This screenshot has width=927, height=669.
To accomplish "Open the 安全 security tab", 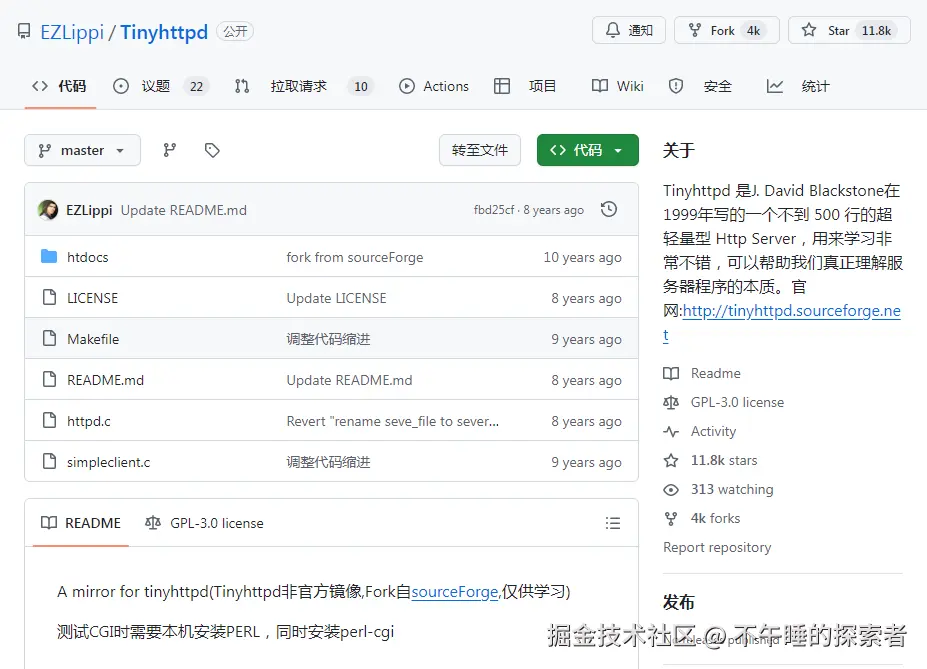I will [x=700, y=86].
